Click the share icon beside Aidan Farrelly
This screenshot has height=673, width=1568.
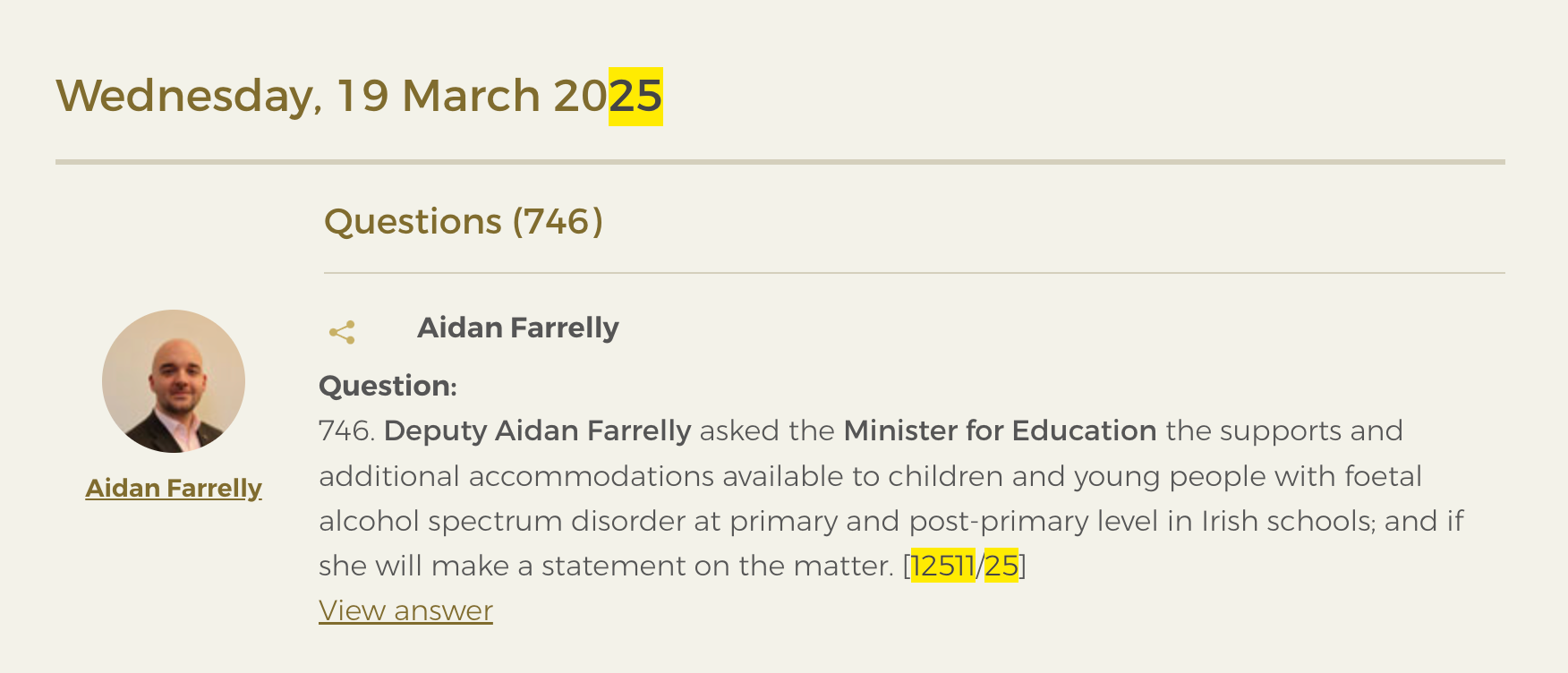point(342,332)
